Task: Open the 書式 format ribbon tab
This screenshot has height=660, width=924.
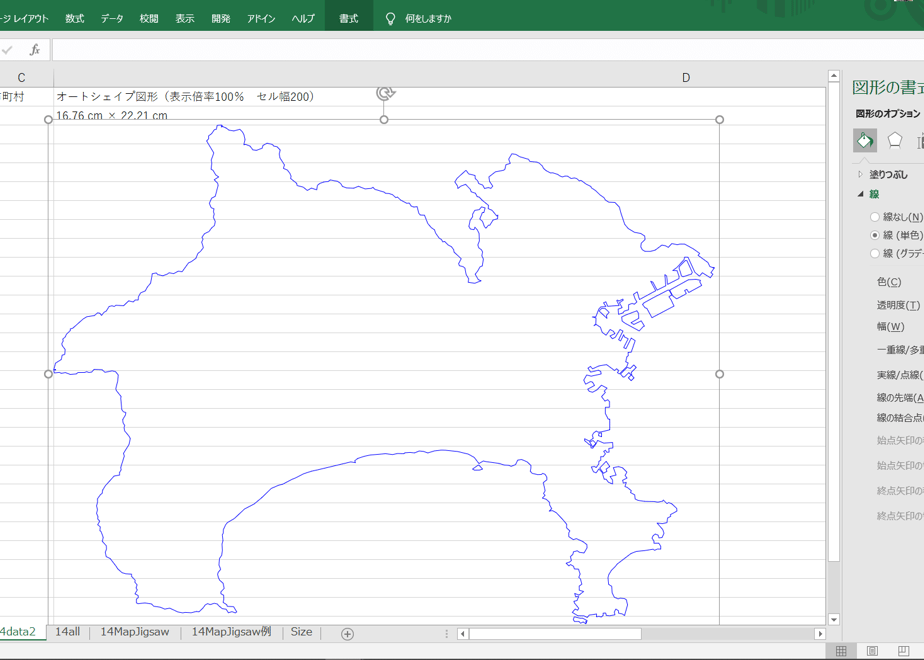Action: (348, 19)
